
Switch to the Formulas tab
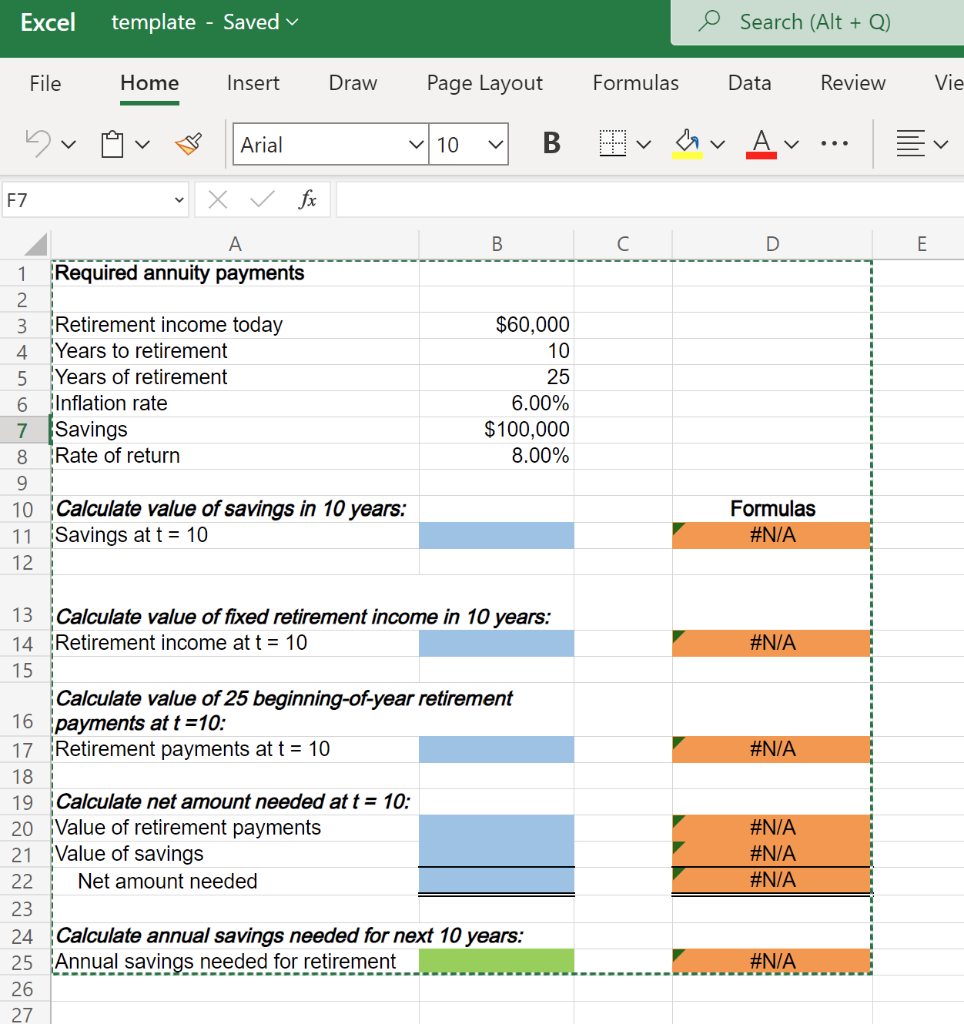pyautogui.click(x=636, y=83)
